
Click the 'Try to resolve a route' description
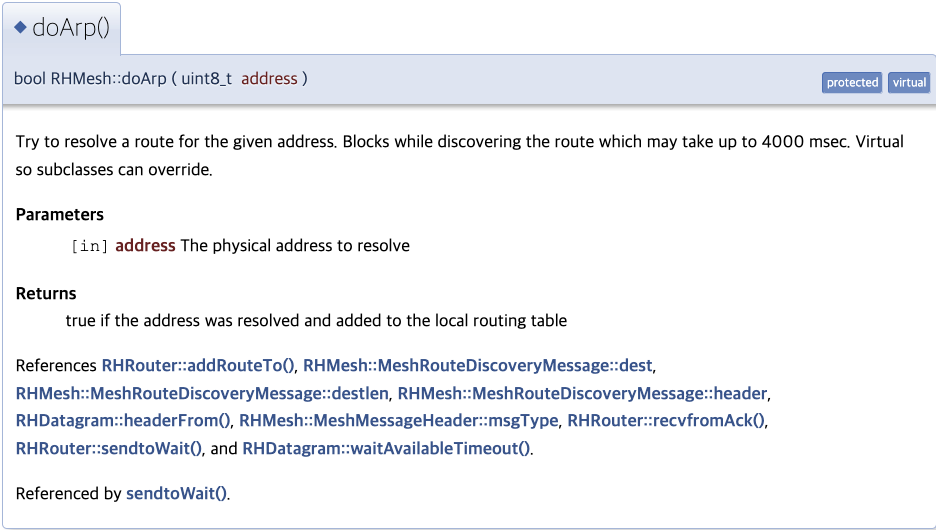point(460,156)
